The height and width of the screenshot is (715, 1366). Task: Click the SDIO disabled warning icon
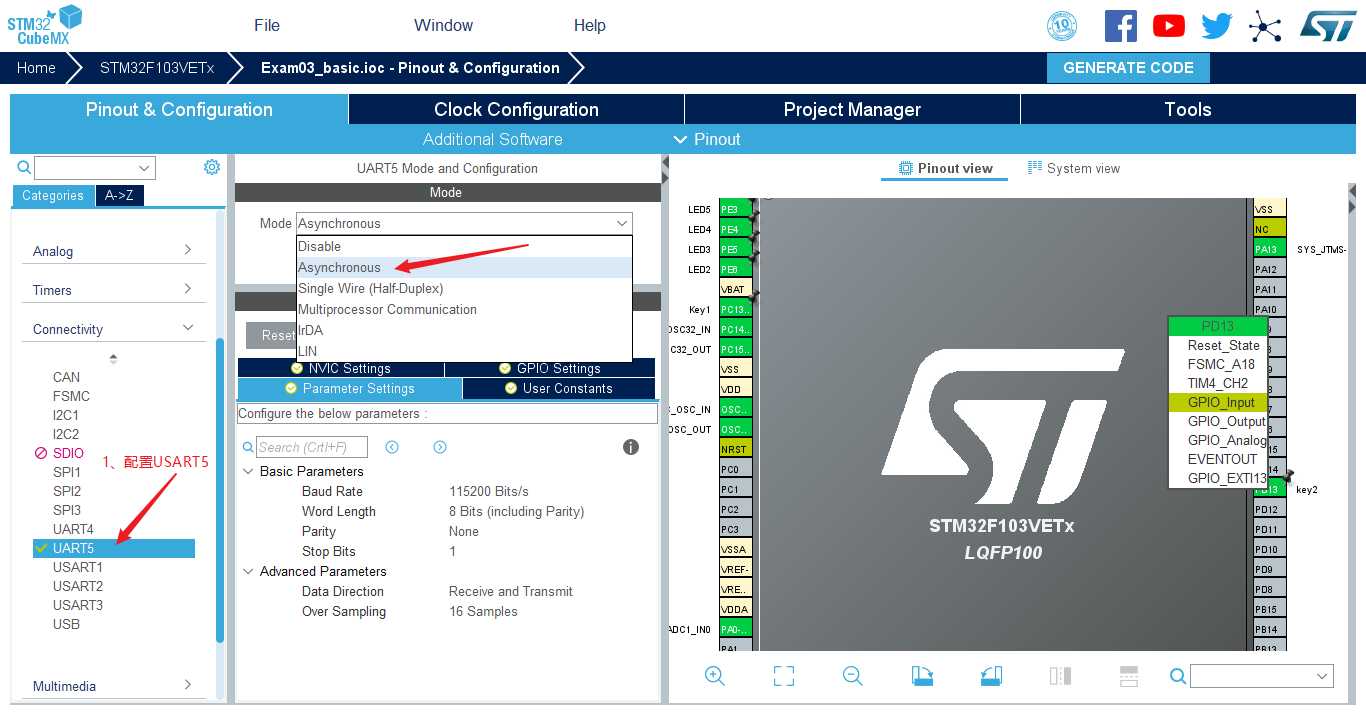(41, 453)
